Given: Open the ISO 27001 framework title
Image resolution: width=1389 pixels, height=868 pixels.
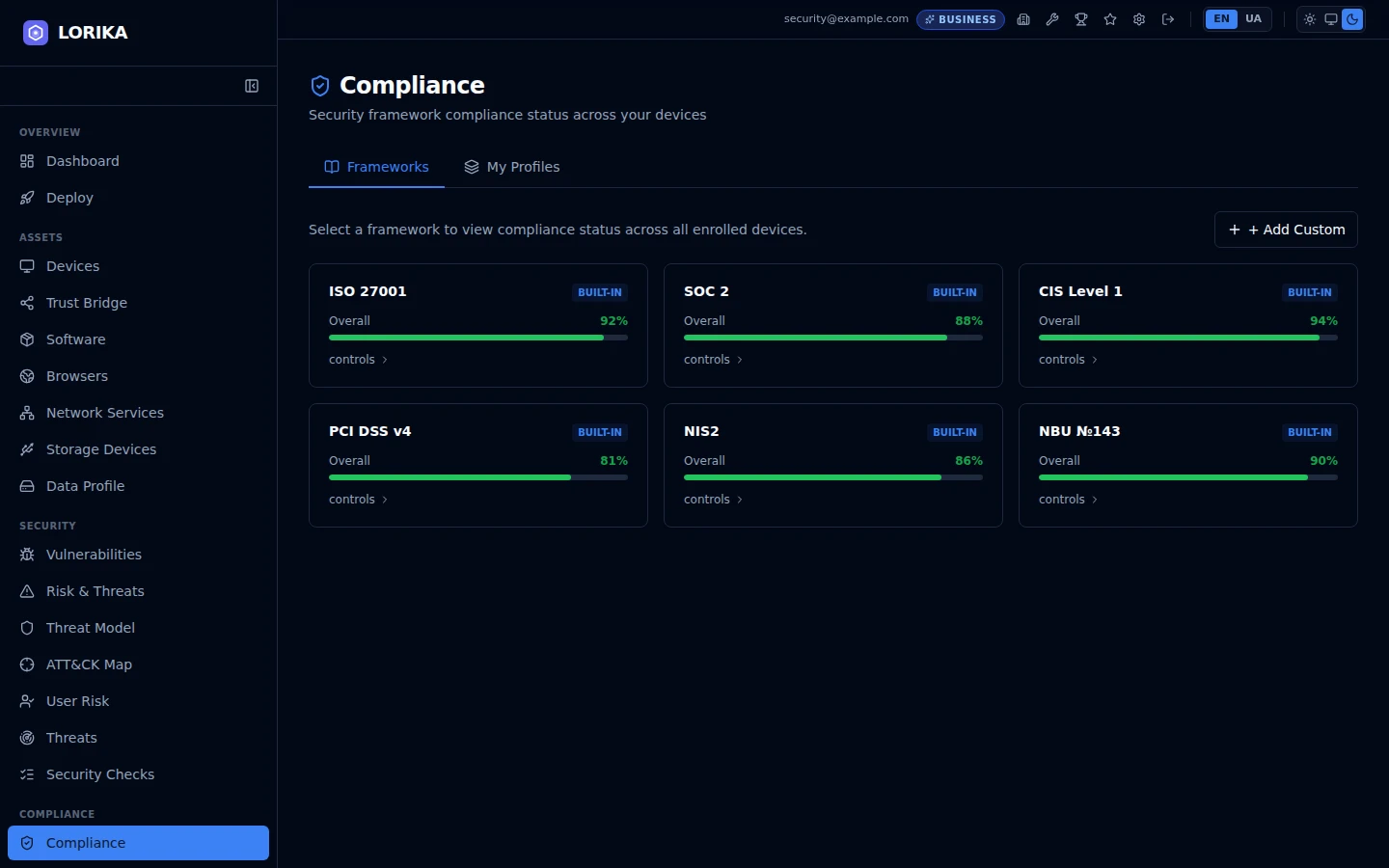Looking at the screenshot, I should coord(368,291).
